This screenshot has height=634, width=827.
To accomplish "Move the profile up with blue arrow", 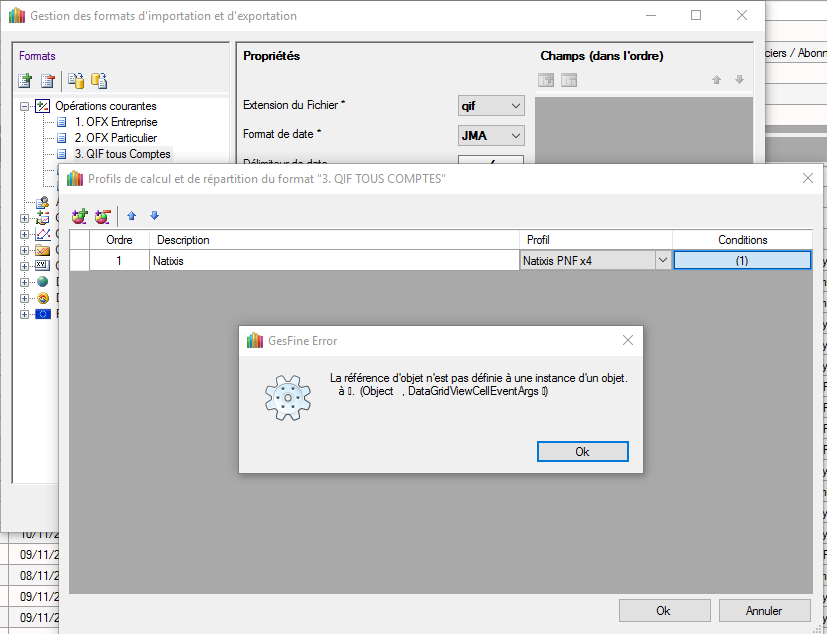I will tap(132, 215).
